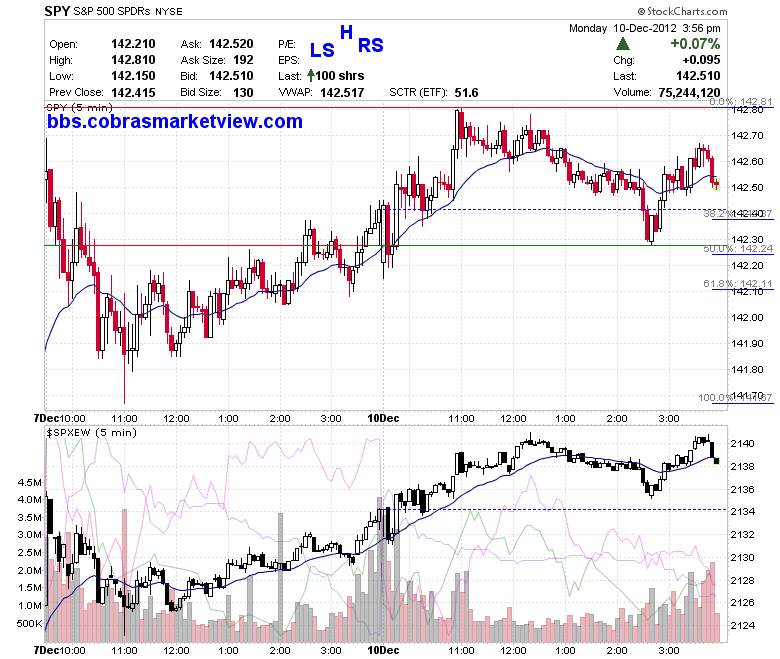Click the 7Dec date marker on lower axis
Viewport: 780px width, 659px height.
(45, 650)
